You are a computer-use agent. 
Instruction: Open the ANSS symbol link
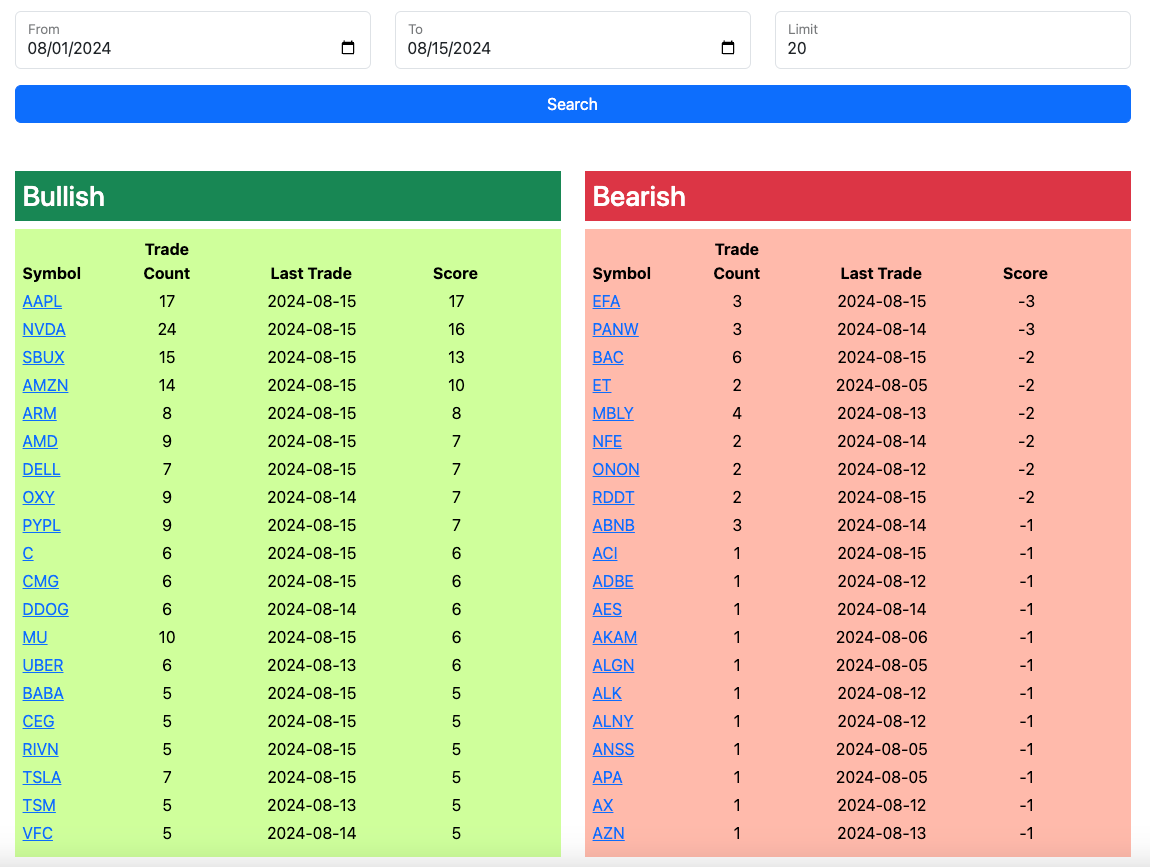tap(613, 749)
